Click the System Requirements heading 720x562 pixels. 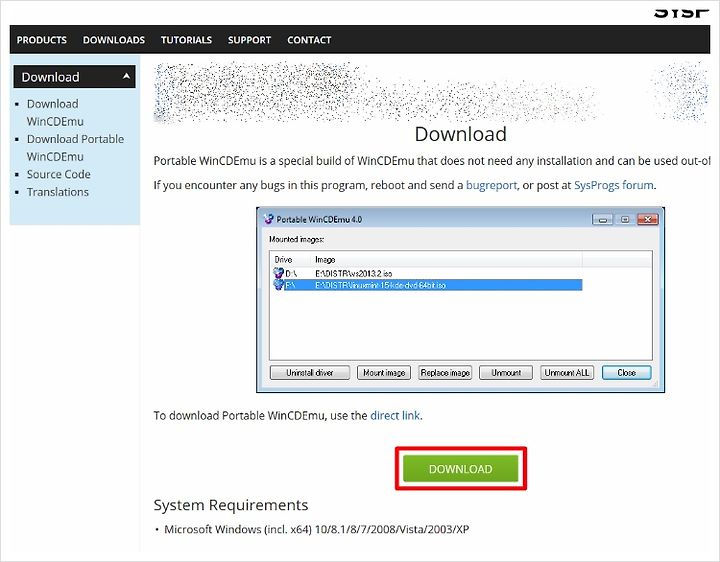tap(231, 505)
